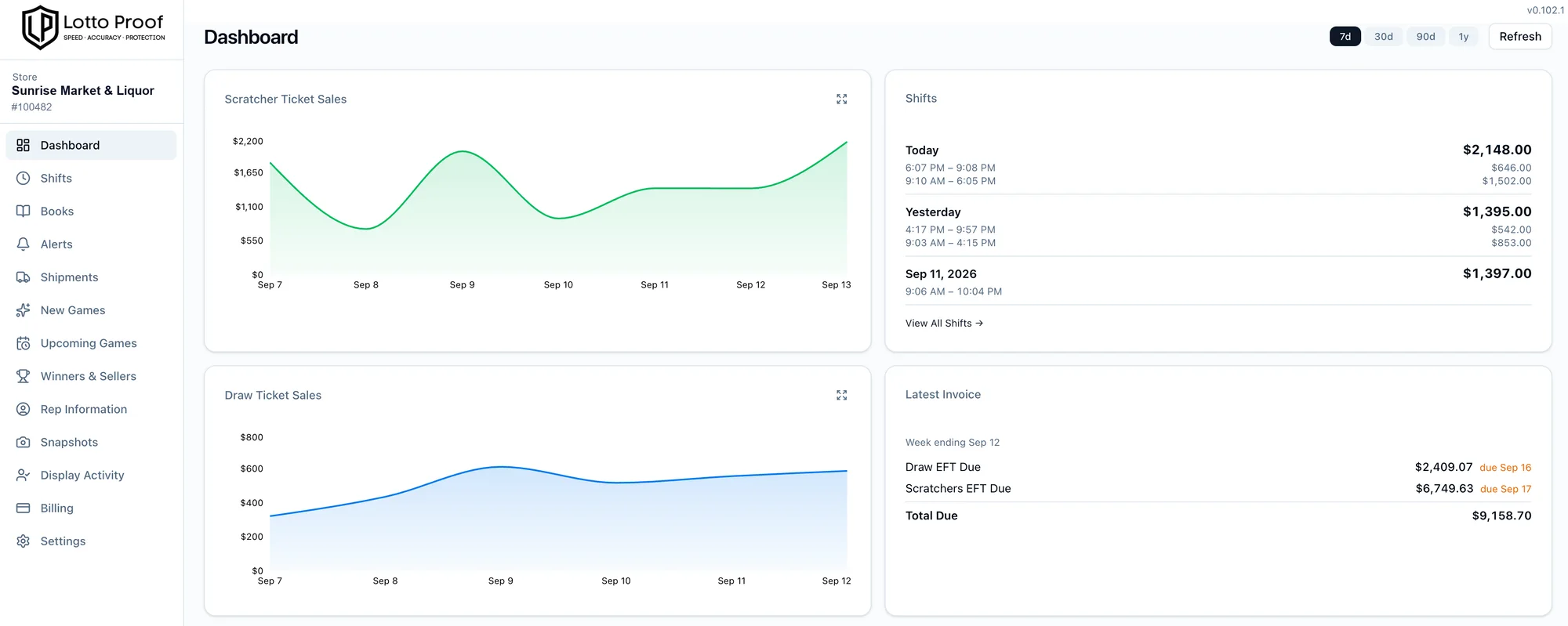The image size is (1568, 626).
Task: Click Yesterday's shift total $1,395.00
Action: 1497,212
